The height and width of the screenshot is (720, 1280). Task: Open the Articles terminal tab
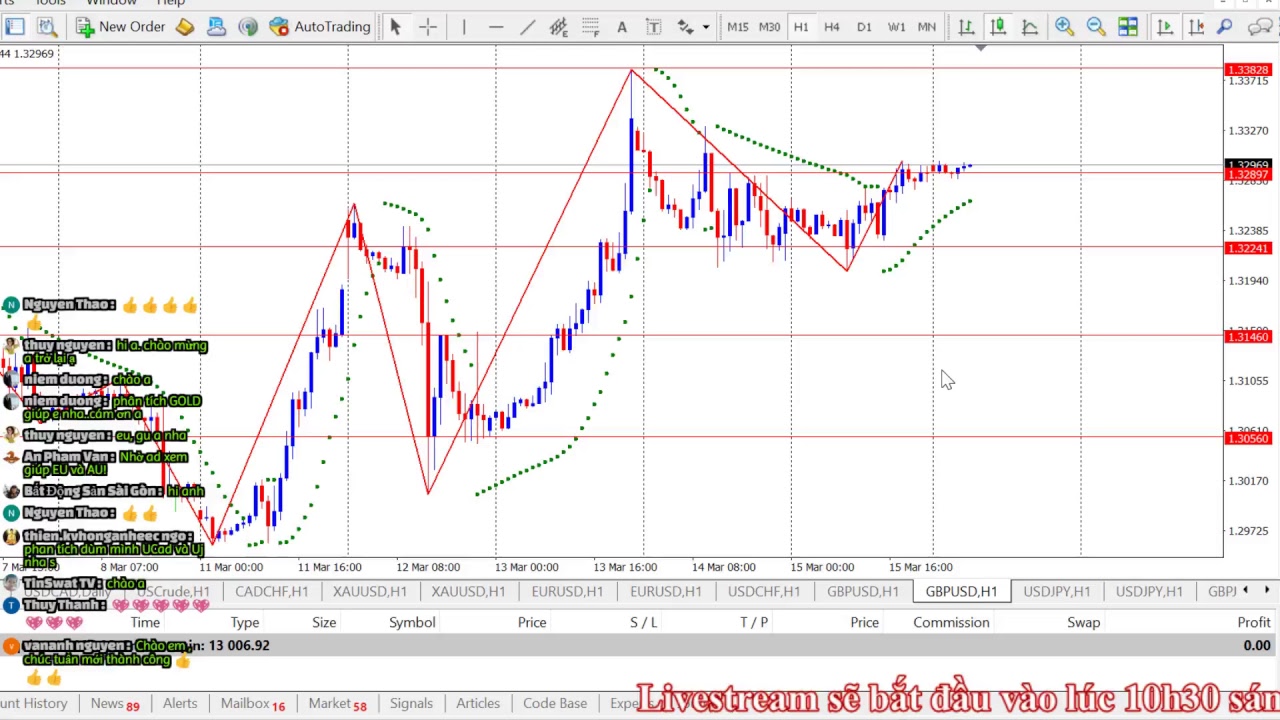(478, 704)
